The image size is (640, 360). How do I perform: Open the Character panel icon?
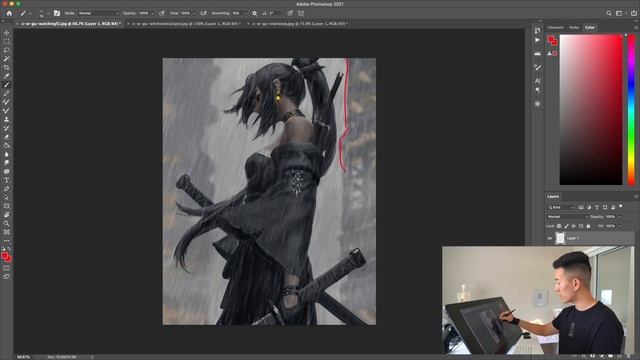(537, 80)
